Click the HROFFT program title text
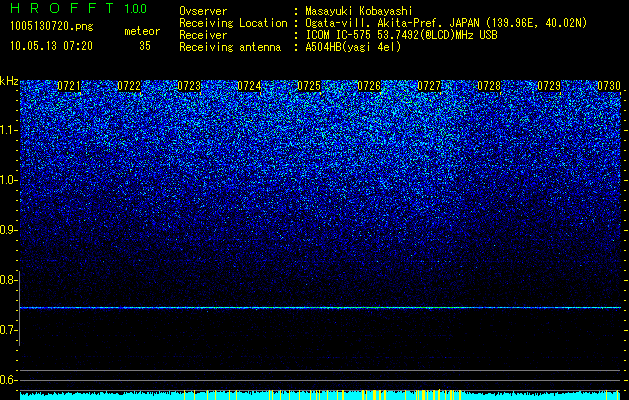The width and height of the screenshot is (629, 400). 62,8
